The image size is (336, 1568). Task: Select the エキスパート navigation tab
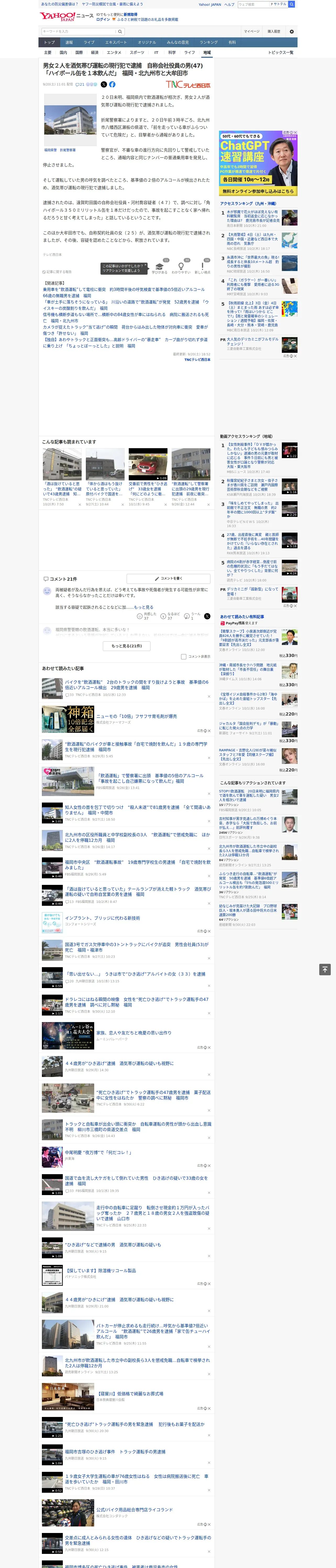116,43
